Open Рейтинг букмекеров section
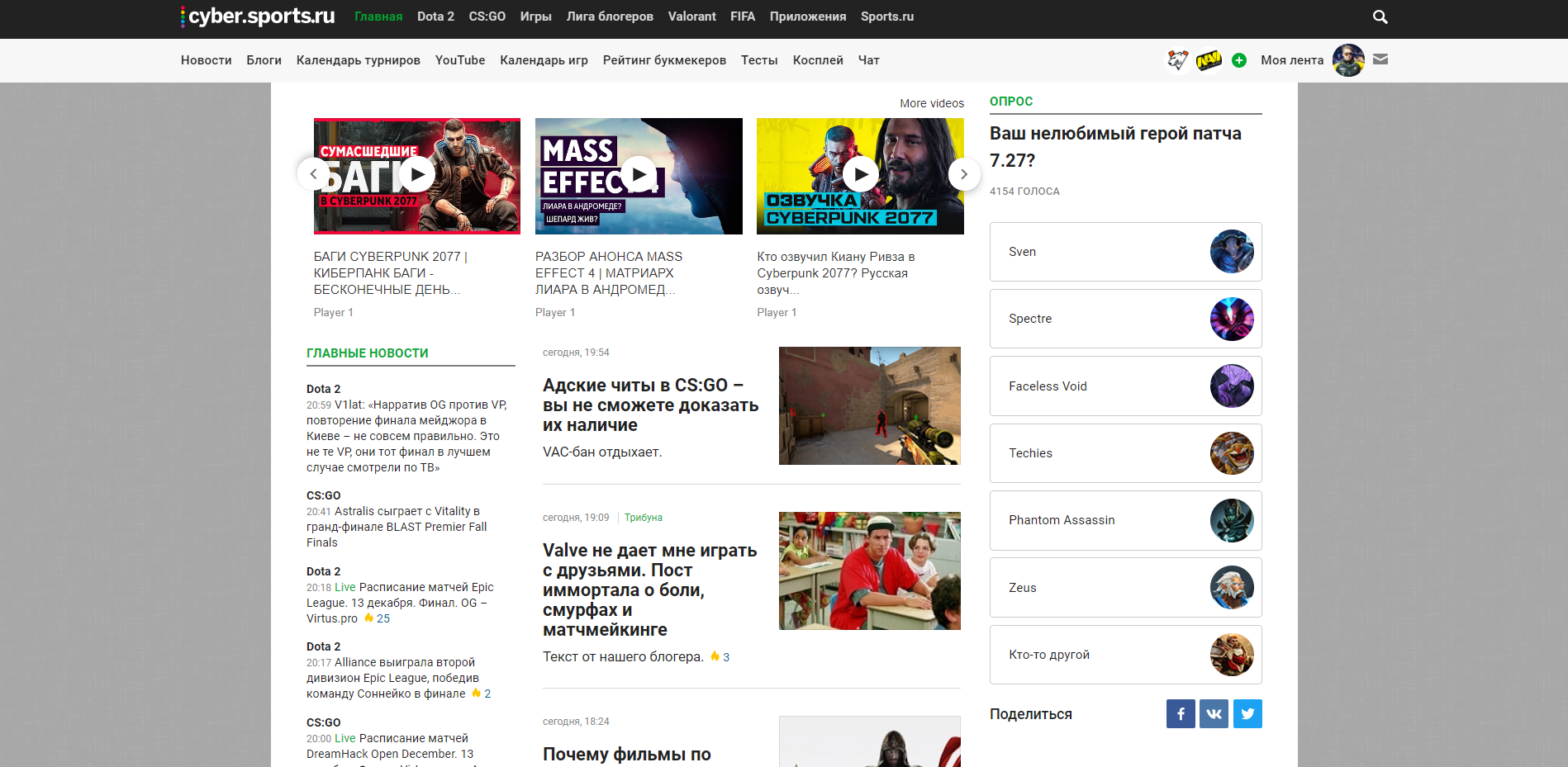The width and height of the screenshot is (1568, 767). pyautogui.click(x=664, y=60)
